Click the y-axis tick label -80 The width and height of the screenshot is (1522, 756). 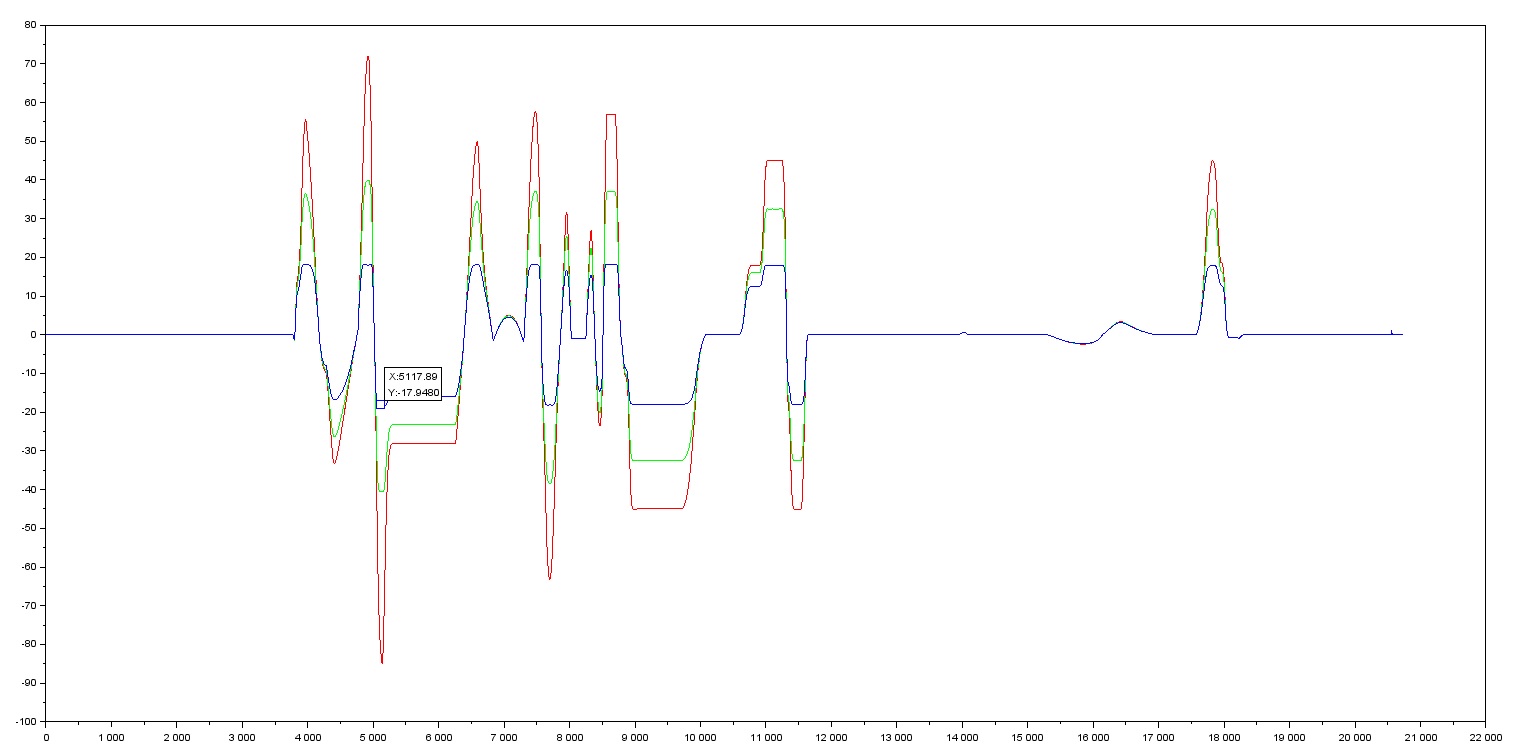click(29, 644)
